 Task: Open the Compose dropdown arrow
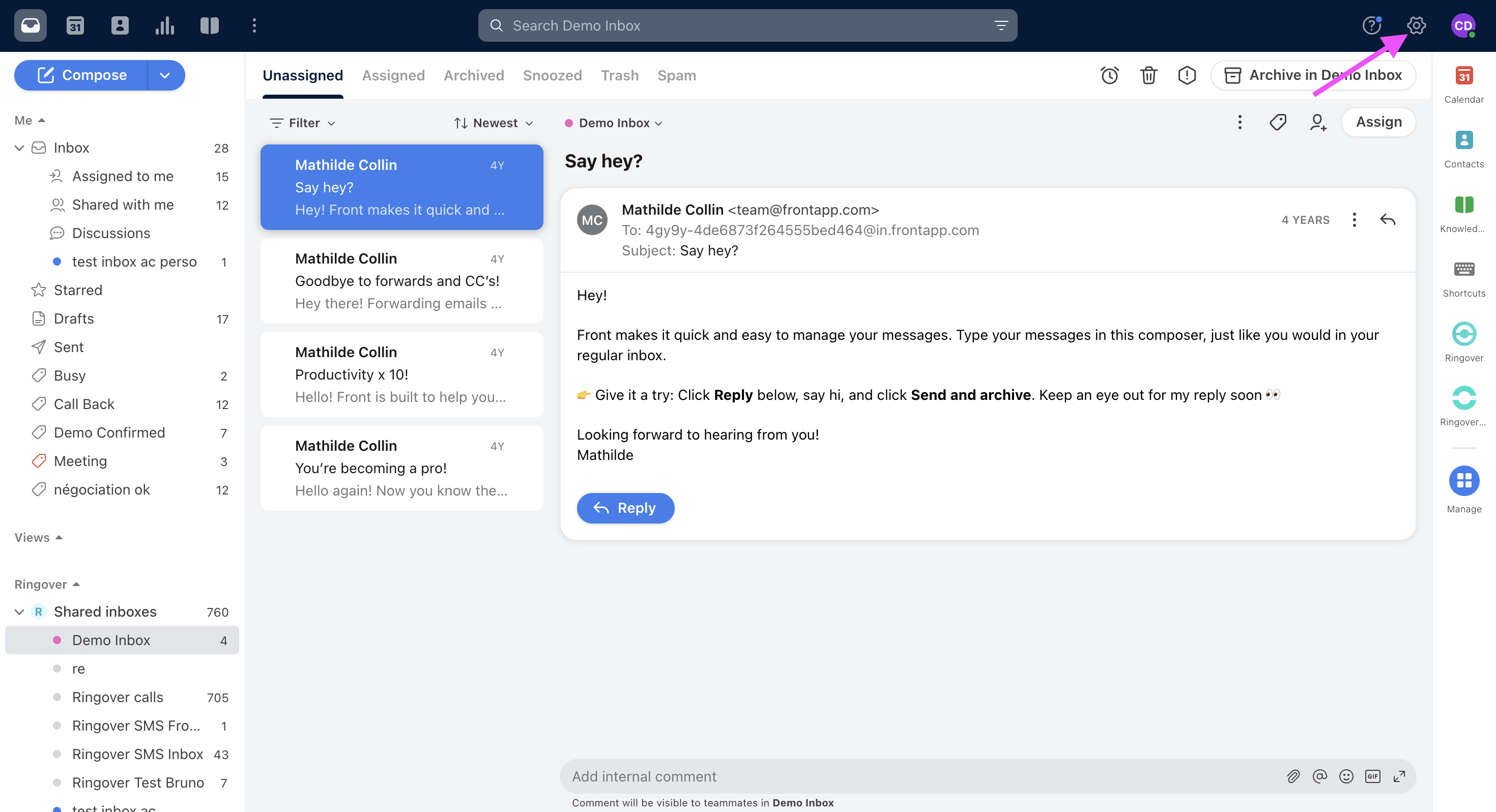pyautogui.click(x=165, y=75)
